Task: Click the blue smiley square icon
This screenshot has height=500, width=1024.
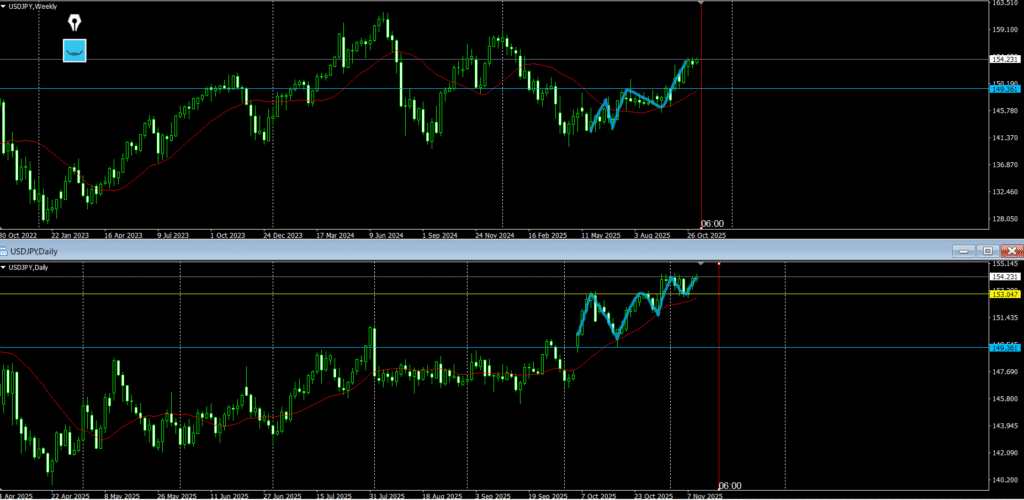Action: tap(75, 50)
